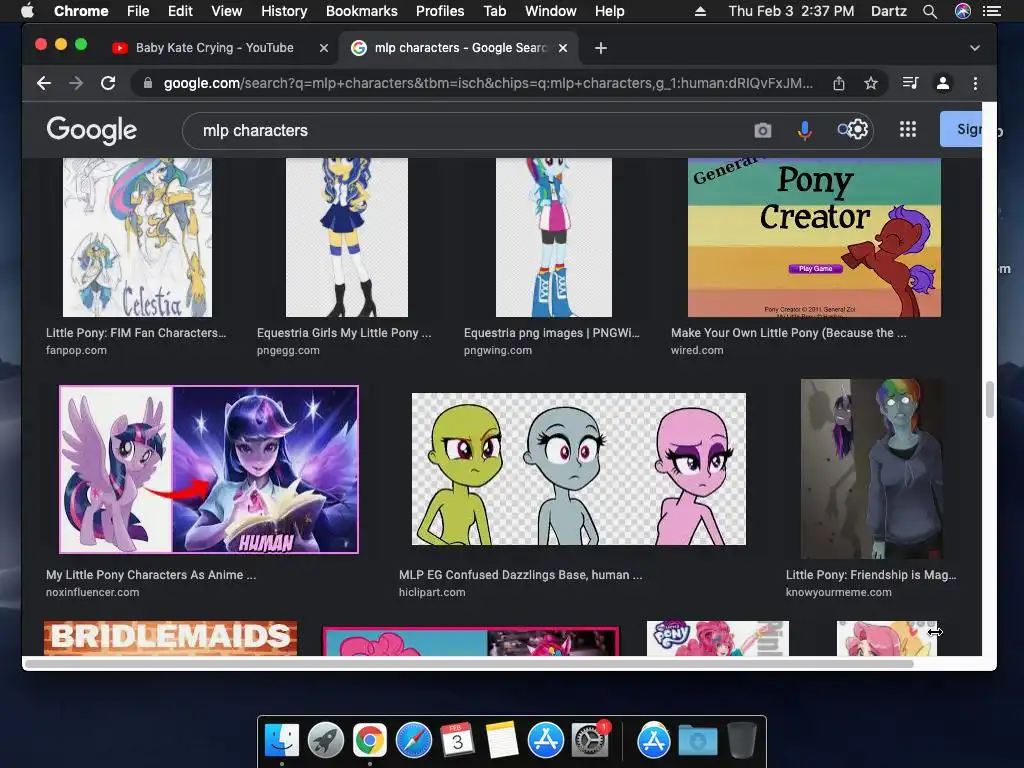Open the Downloads folder in the dock
This screenshot has height=768, width=1024.
(697, 741)
